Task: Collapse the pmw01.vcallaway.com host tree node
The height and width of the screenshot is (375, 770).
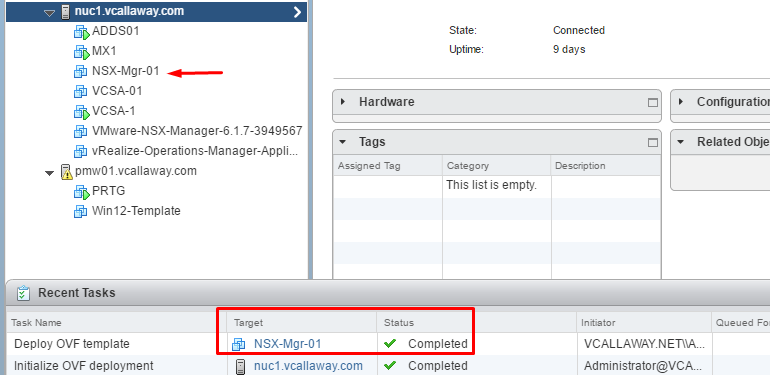Action: (50, 173)
